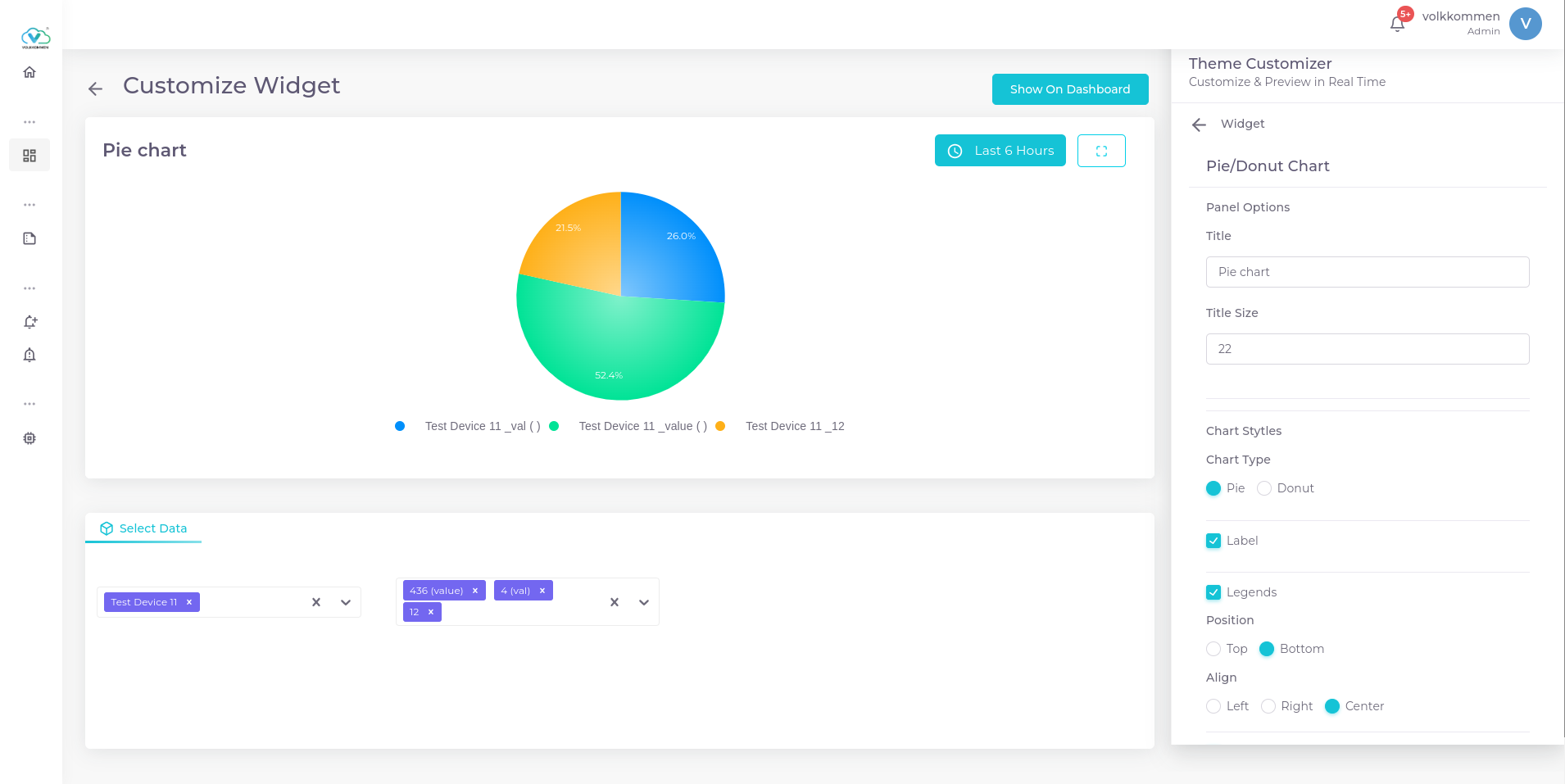The width and height of the screenshot is (1565, 784).
Task: Go back using arrow beside Customize Widget
Action: point(96,88)
